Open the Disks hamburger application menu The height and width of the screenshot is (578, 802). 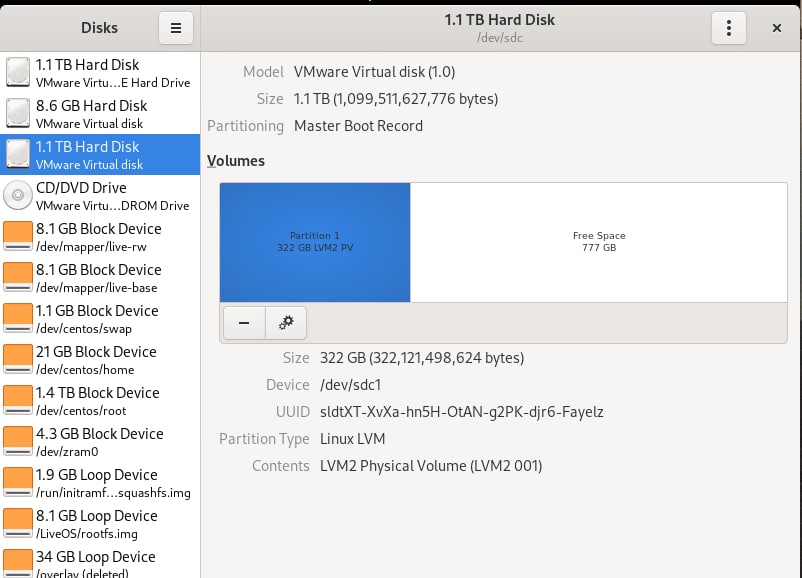point(175,28)
